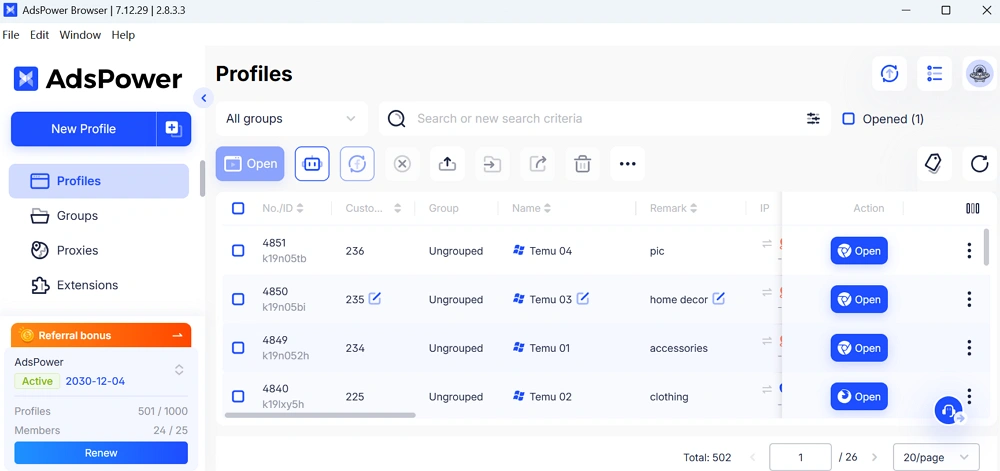Toggle the Opened (1) checkbox
Image resolution: width=1000 pixels, height=471 pixels.
tap(848, 119)
